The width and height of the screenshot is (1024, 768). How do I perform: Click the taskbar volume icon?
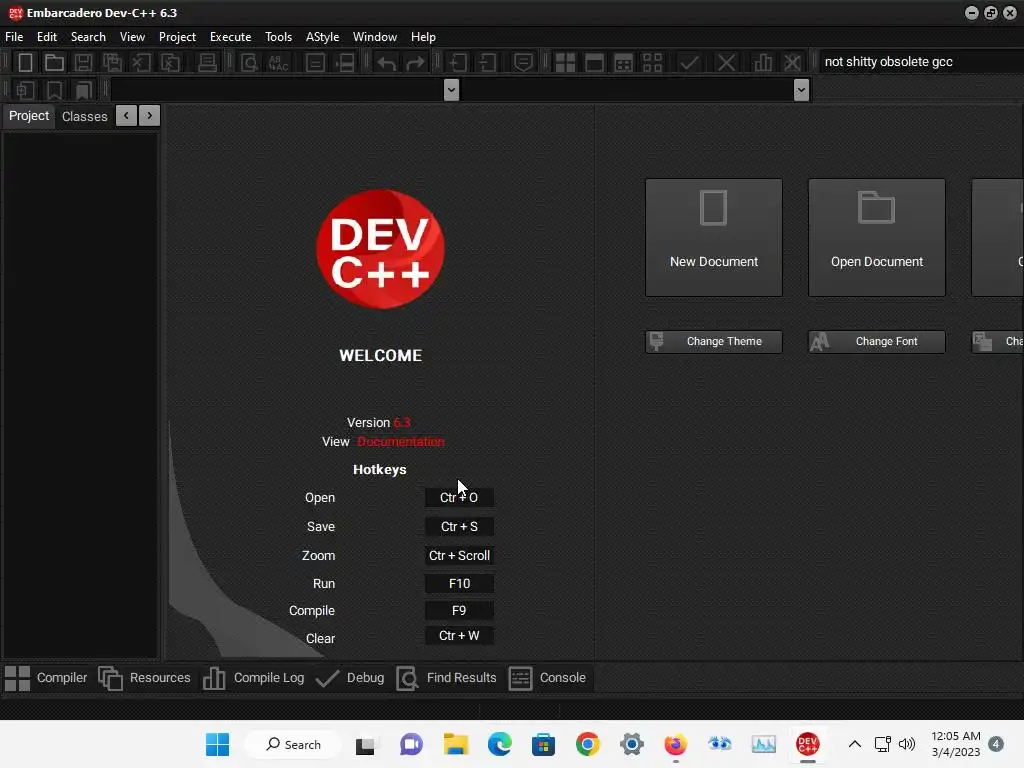point(906,744)
